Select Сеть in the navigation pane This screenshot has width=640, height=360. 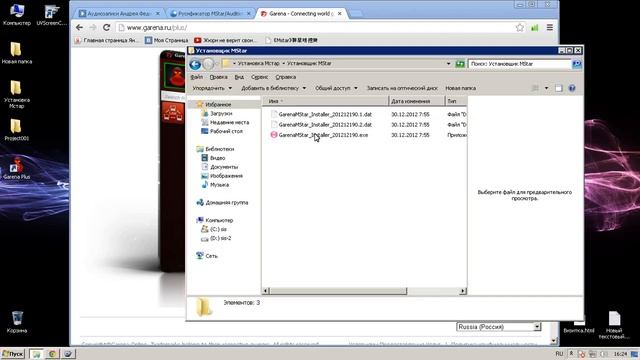tap(211, 256)
